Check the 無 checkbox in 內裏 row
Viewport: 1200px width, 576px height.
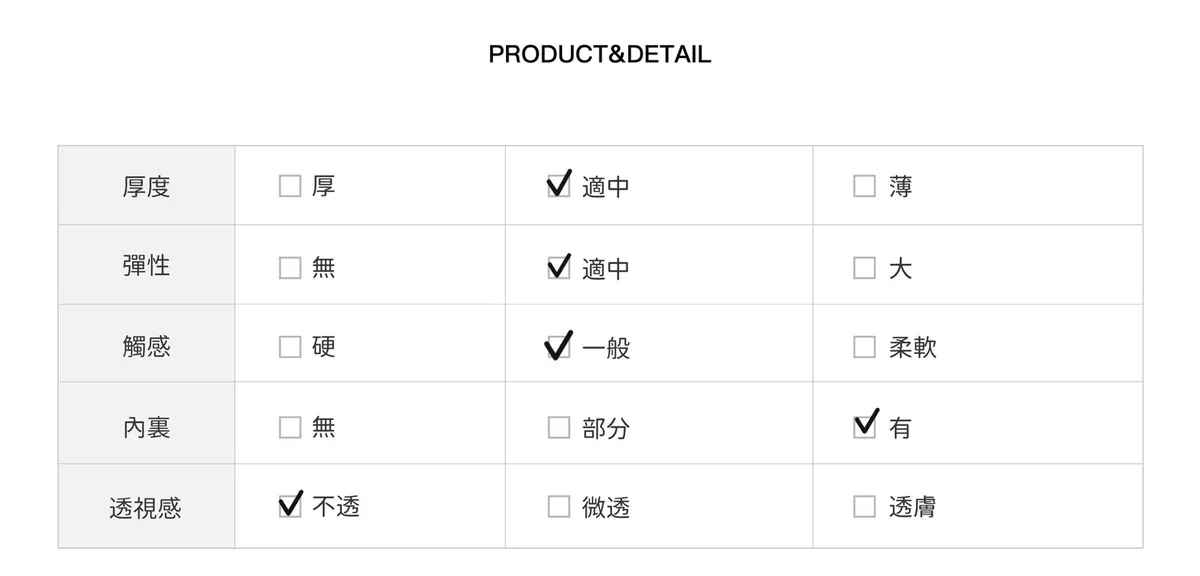click(x=290, y=428)
